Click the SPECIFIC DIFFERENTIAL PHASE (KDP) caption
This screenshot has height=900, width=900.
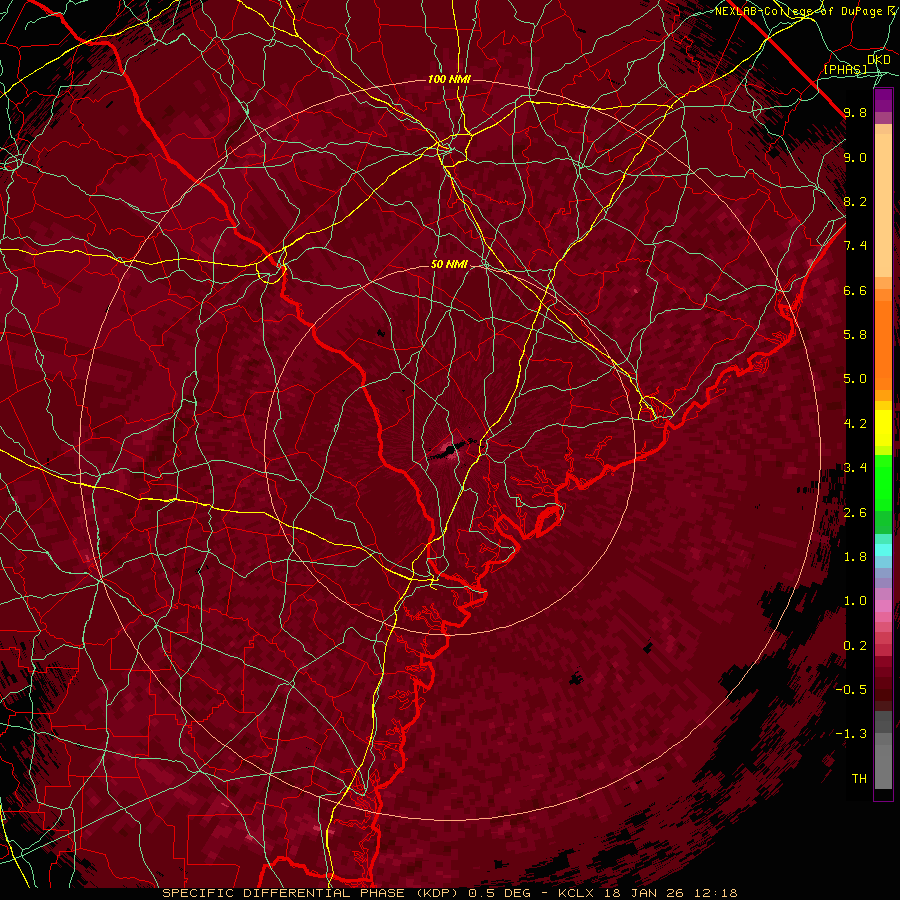tap(312, 893)
